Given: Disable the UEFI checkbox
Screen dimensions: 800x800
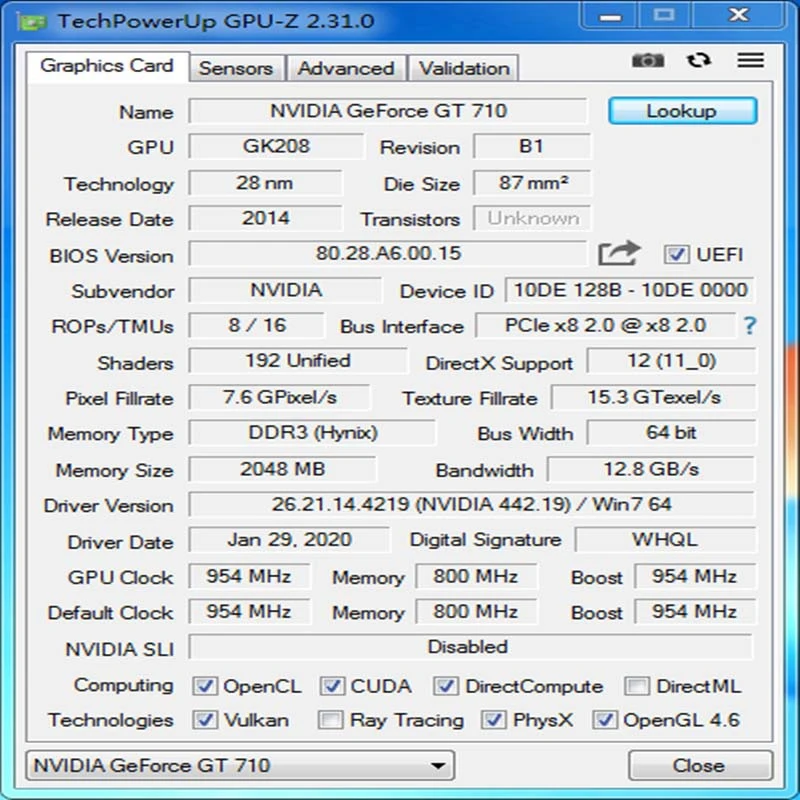Looking at the screenshot, I should pos(677,255).
